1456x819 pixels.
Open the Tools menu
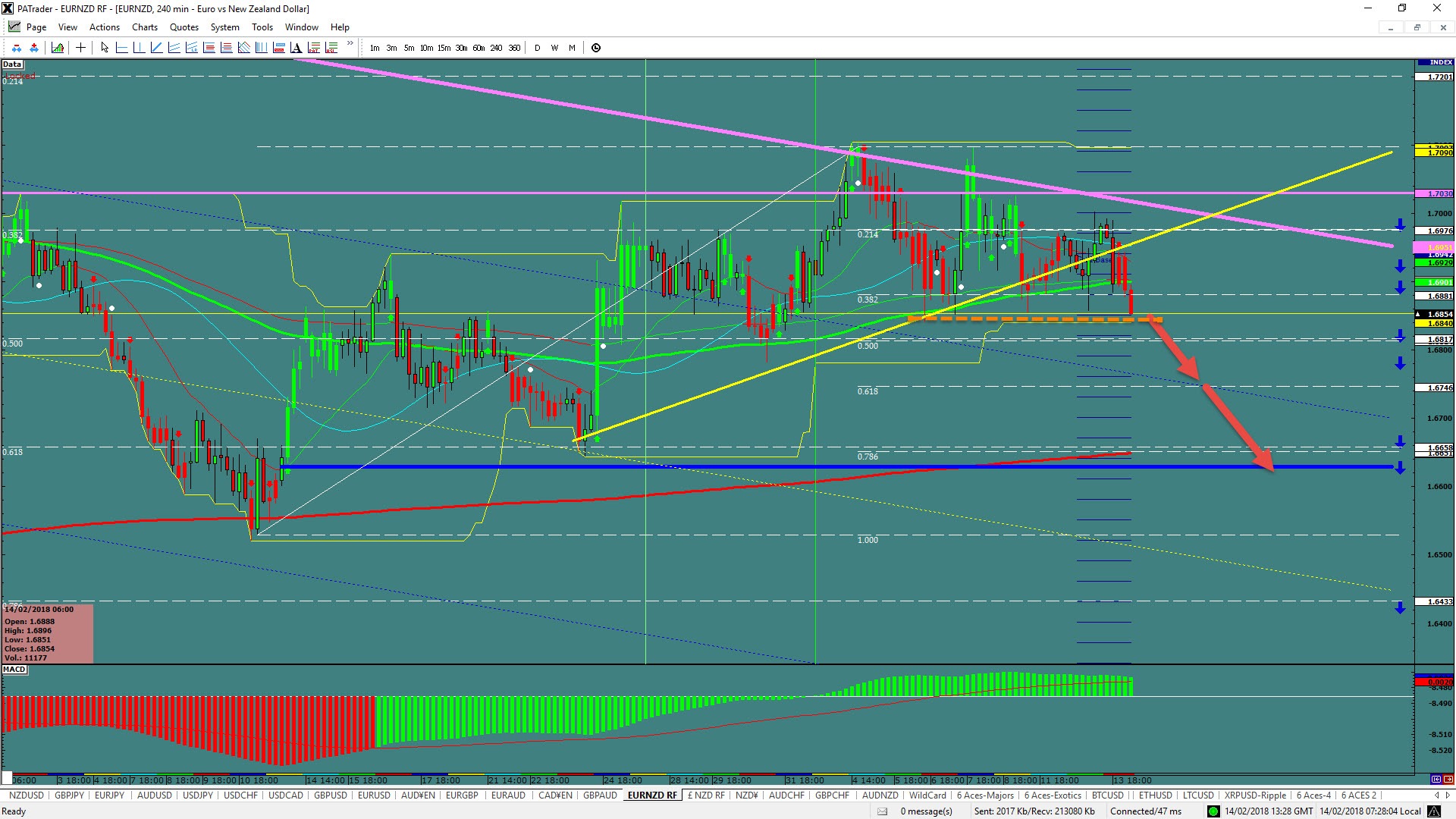[x=262, y=27]
